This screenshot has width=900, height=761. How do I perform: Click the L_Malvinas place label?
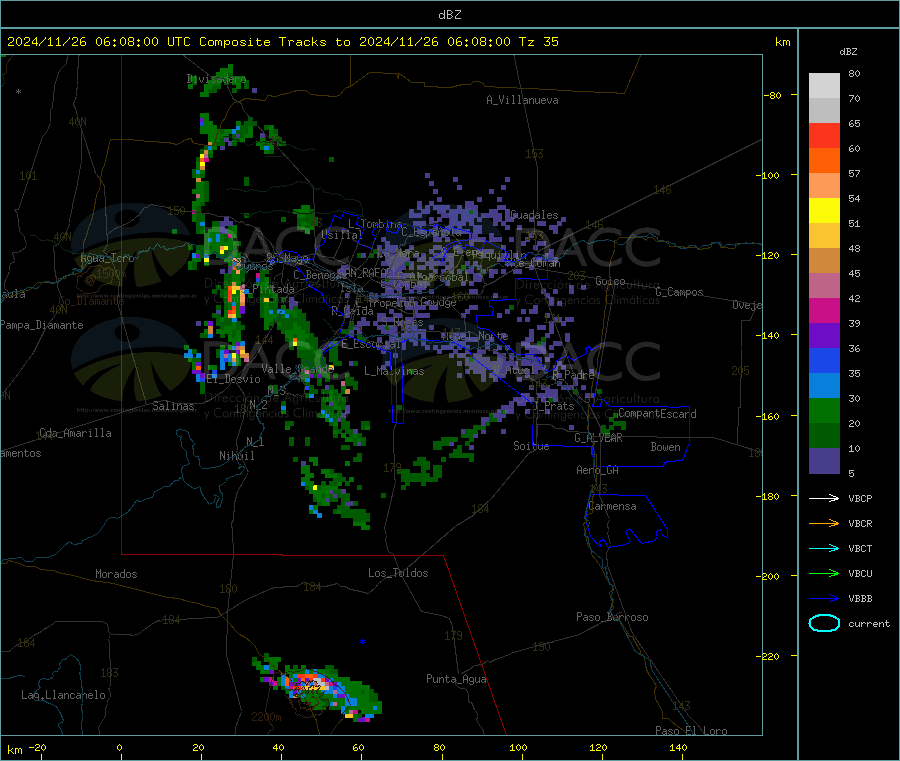tap(394, 371)
